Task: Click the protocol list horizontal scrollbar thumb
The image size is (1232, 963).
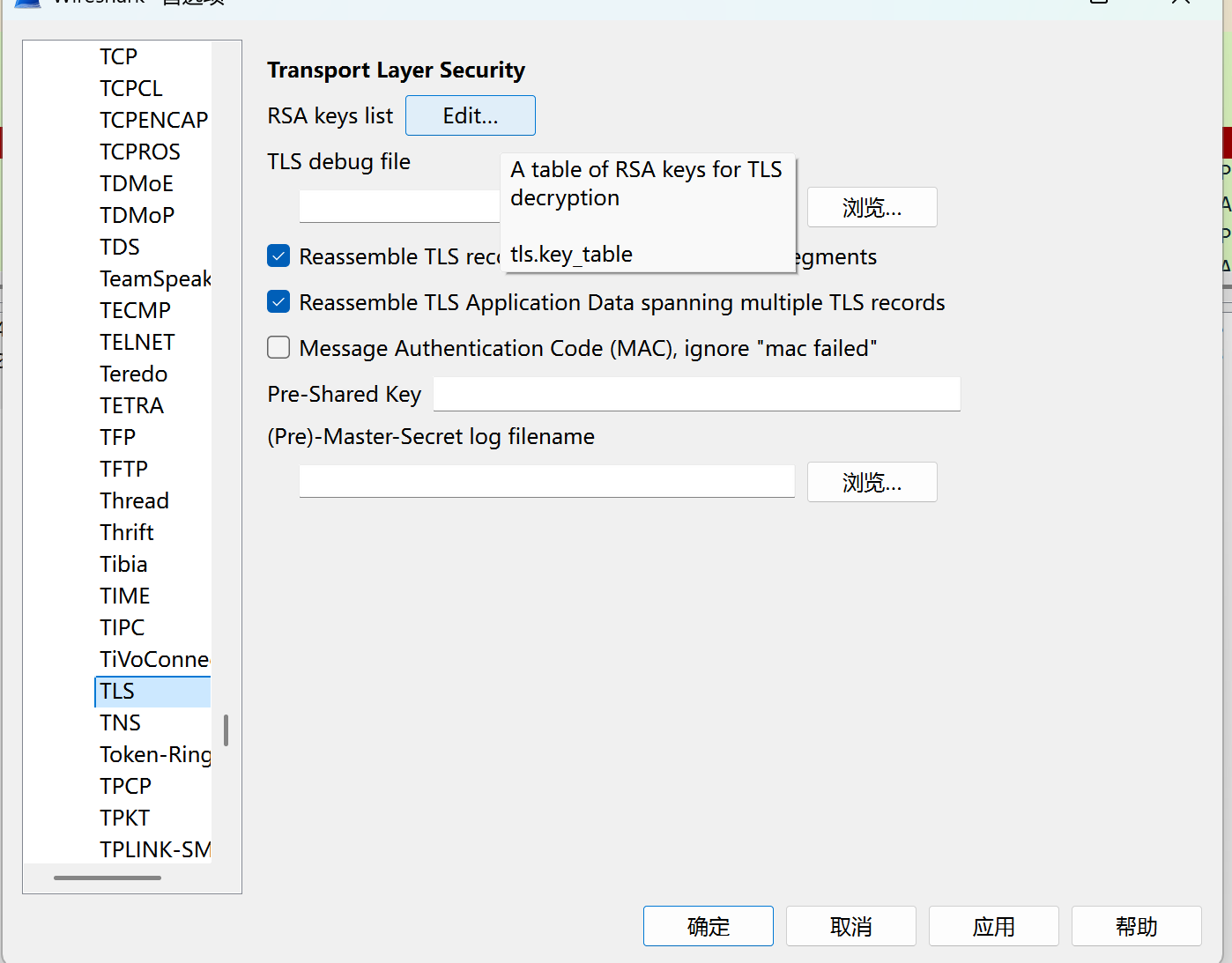Action: [108, 878]
